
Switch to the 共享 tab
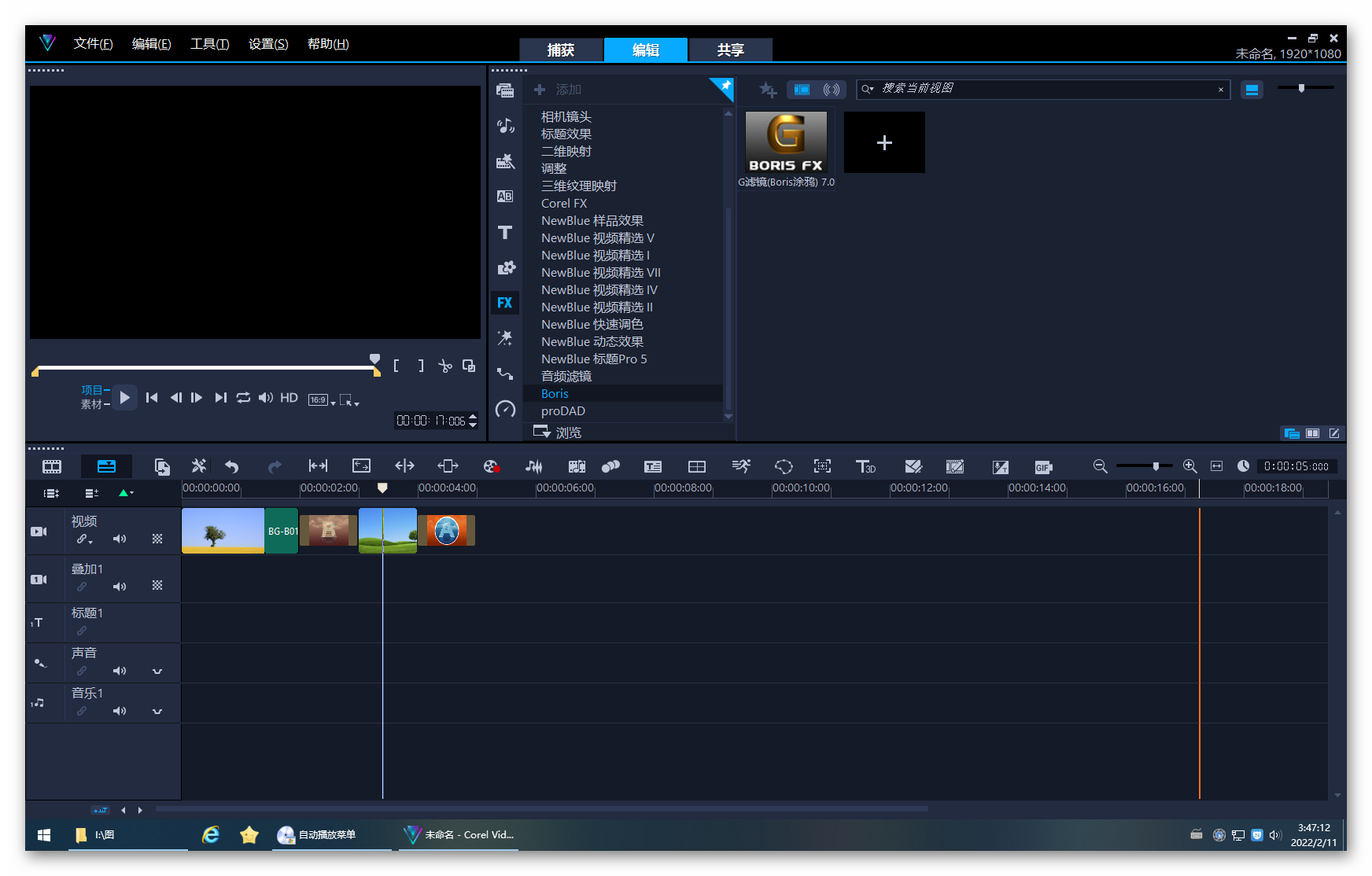(x=731, y=50)
